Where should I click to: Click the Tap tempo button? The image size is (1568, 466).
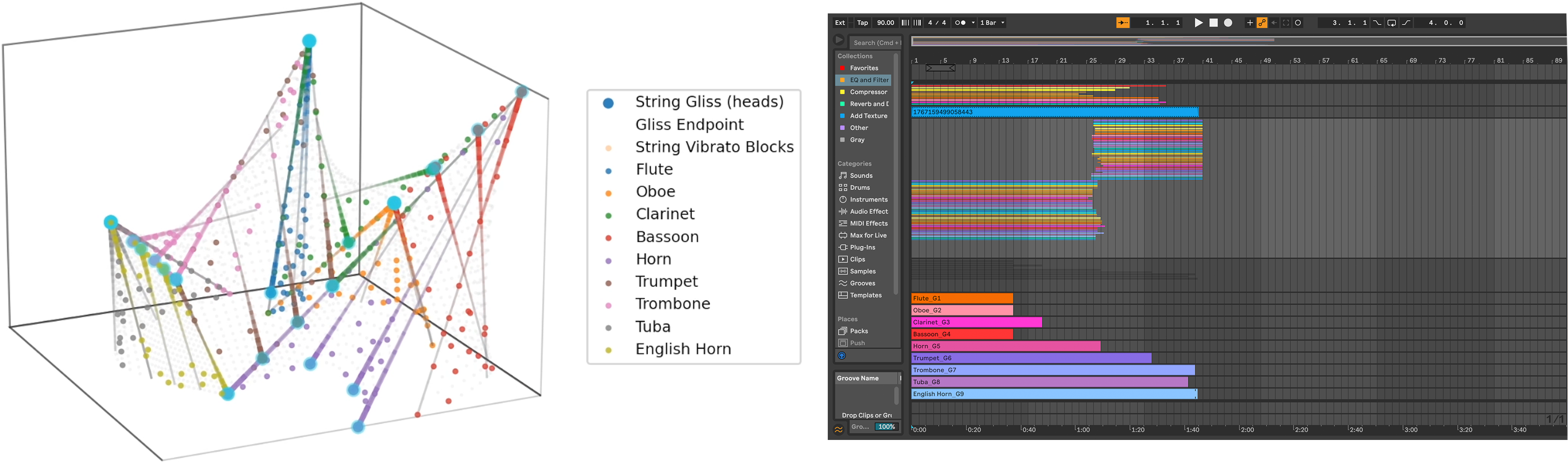point(863,22)
